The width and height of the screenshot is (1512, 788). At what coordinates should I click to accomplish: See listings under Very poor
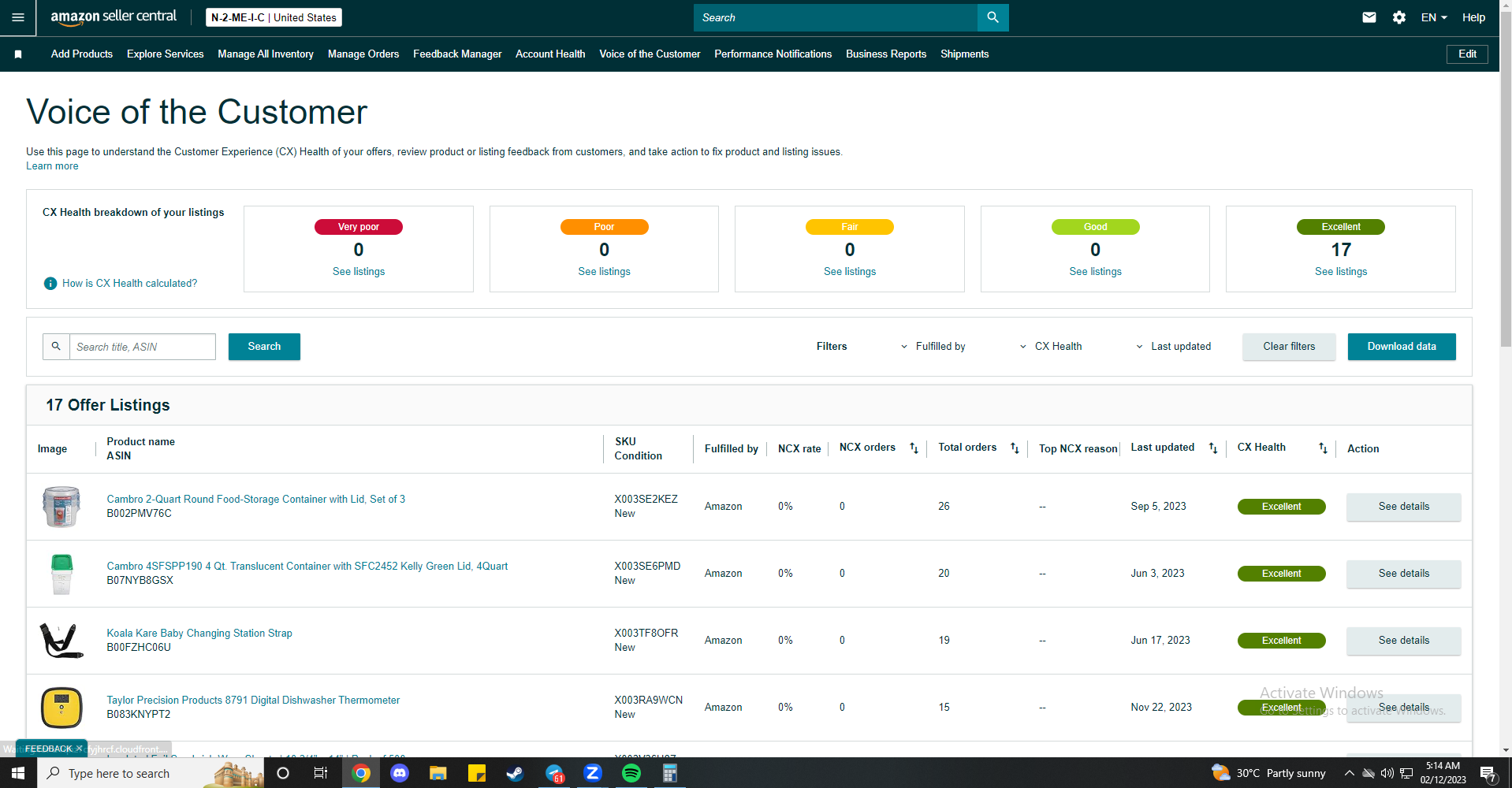(x=359, y=272)
